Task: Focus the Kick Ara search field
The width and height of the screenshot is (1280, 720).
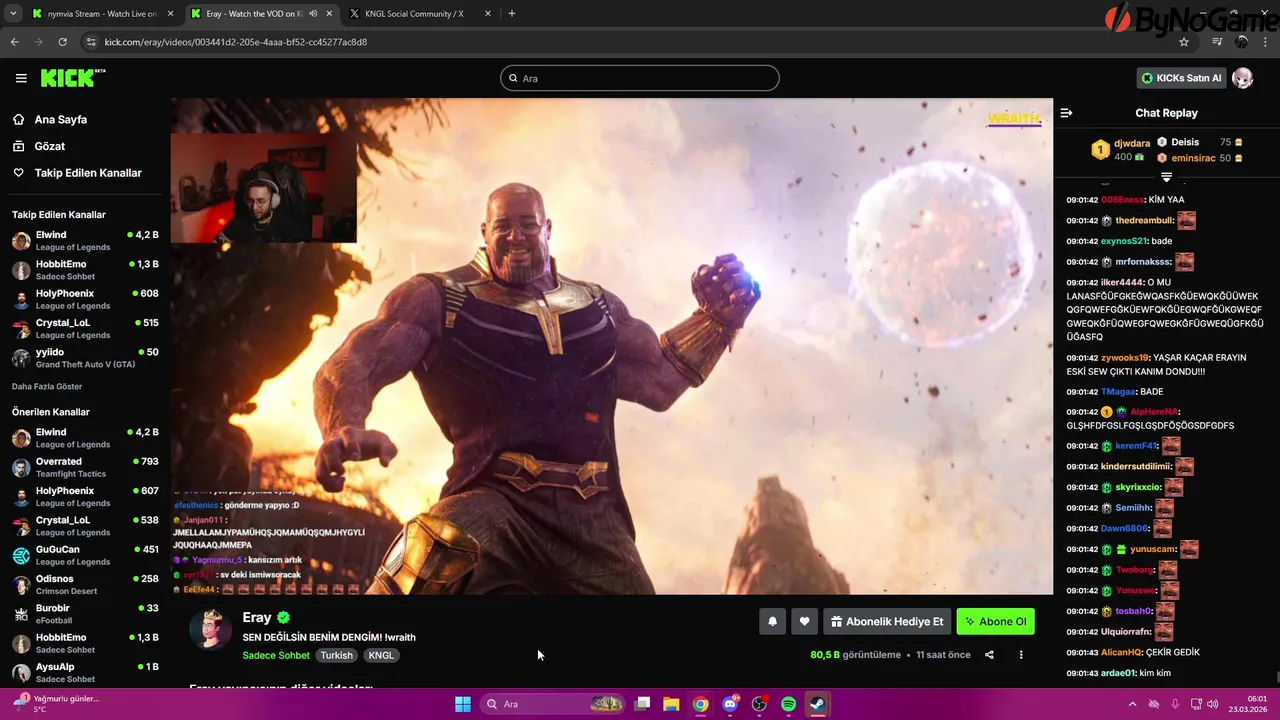Action: pyautogui.click(x=640, y=78)
